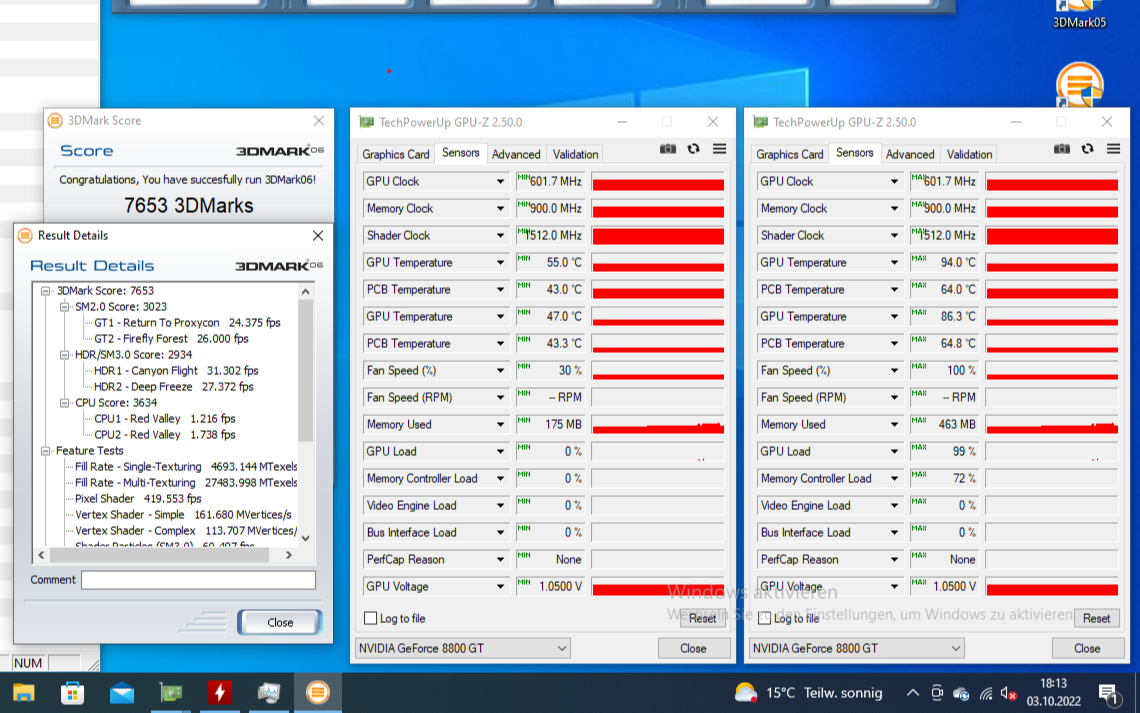
Task: Switch to Graphics Card tab in left GPU-Z
Action: click(396, 154)
